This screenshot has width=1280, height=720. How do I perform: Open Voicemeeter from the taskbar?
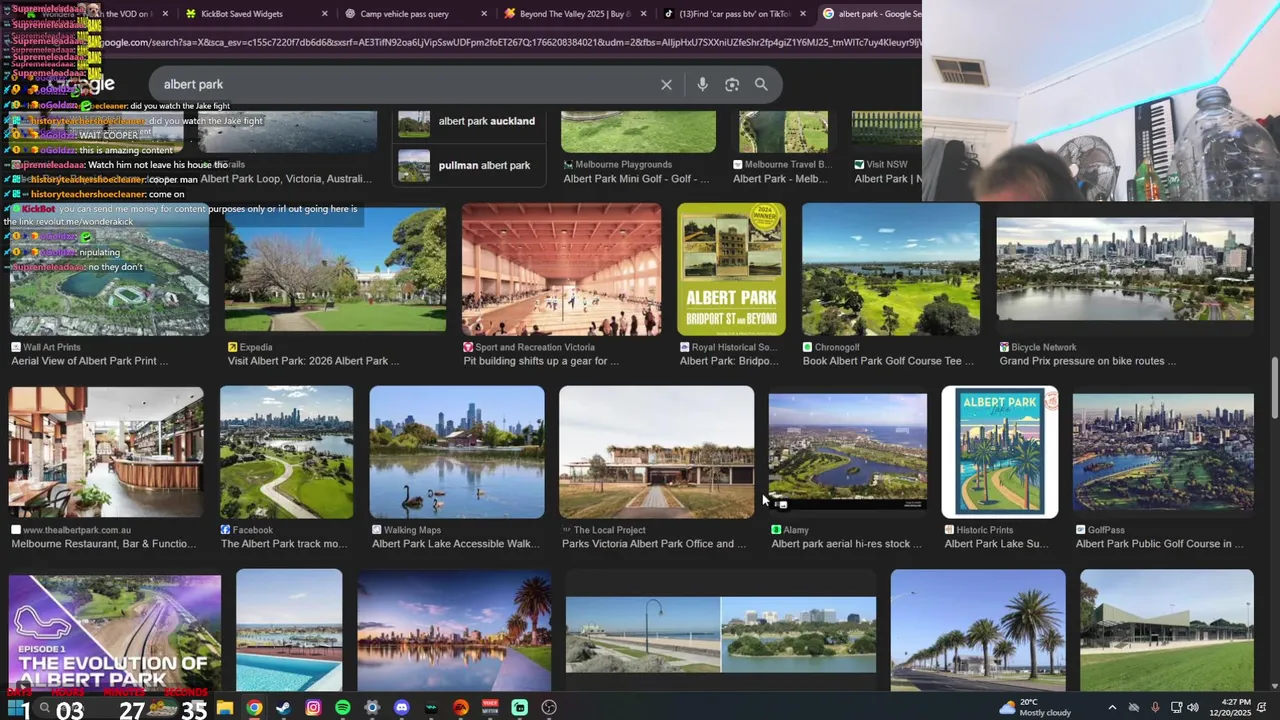pos(490,708)
